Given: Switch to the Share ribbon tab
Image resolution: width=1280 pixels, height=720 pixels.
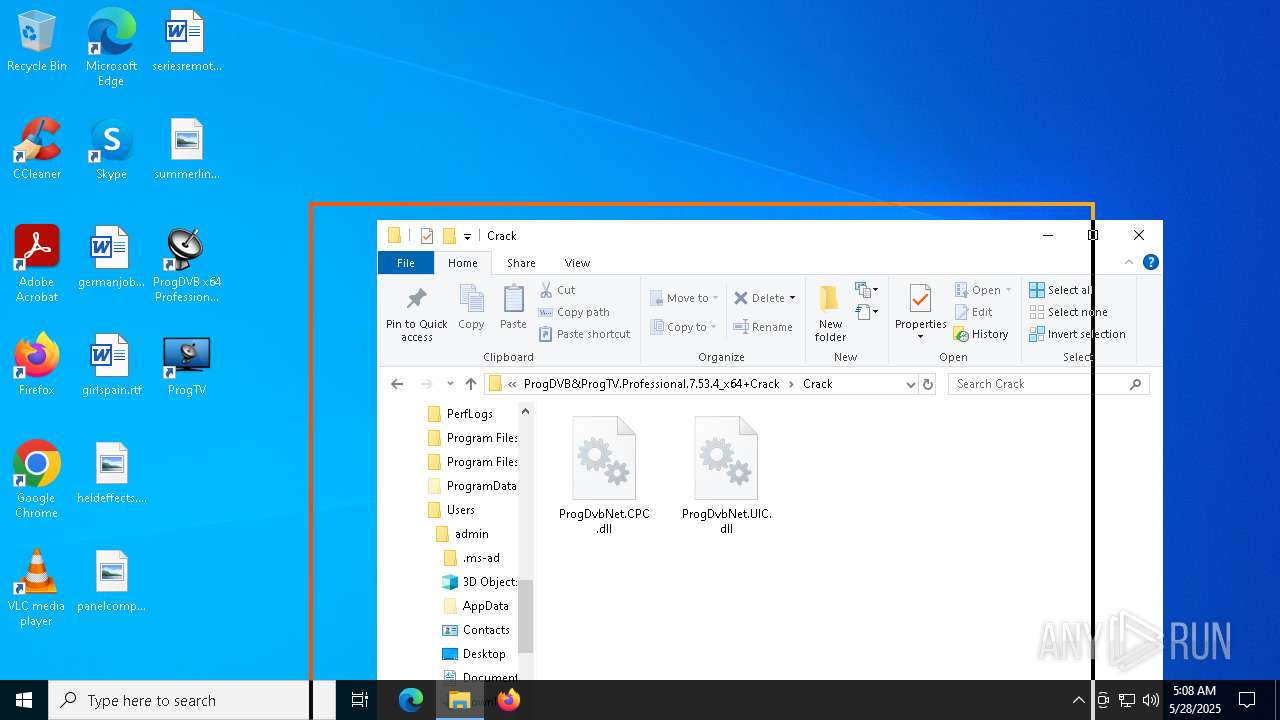Looking at the screenshot, I should (521, 263).
